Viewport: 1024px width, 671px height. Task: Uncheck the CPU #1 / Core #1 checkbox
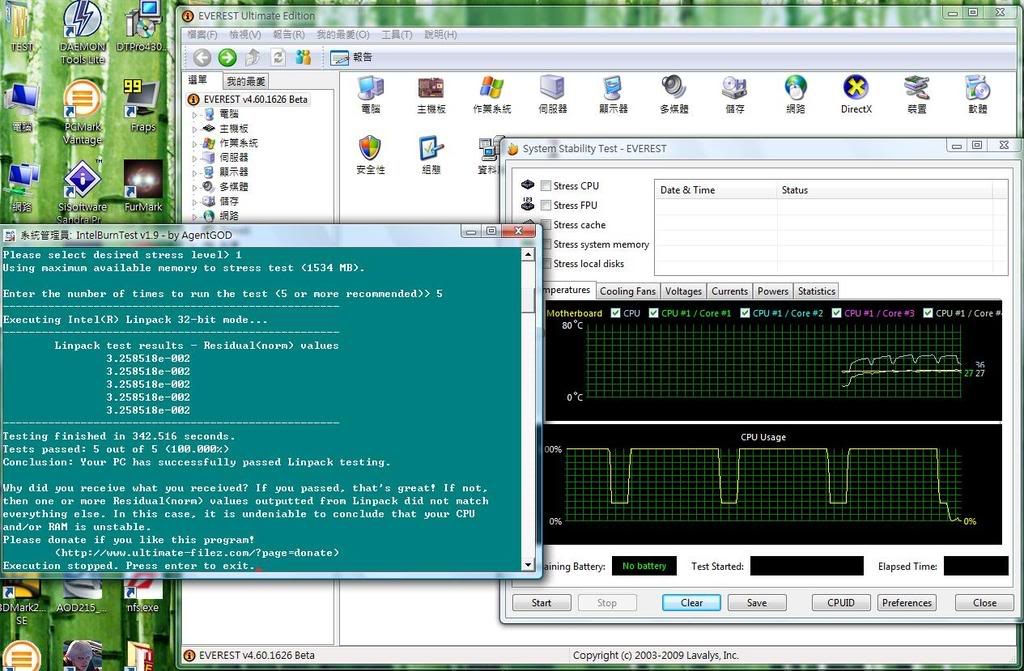click(653, 313)
